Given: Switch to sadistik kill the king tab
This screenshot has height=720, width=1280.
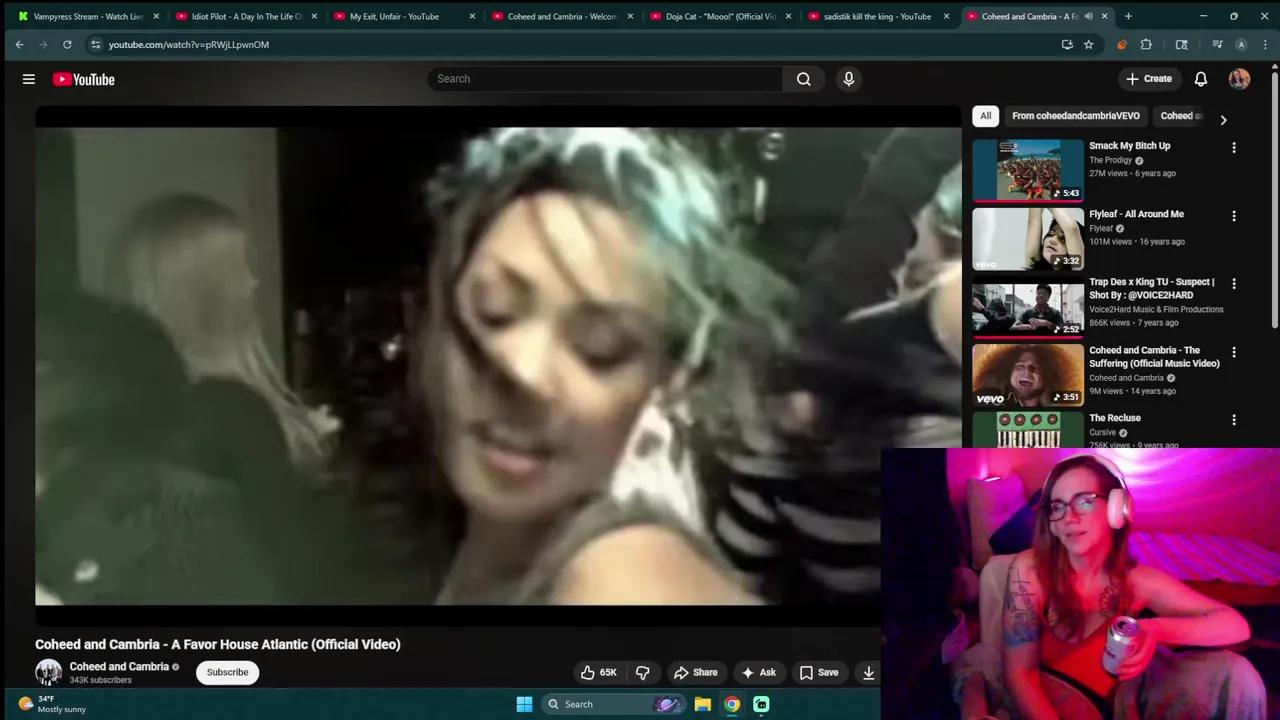Looking at the screenshot, I should pyautogui.click(x=876, y=16).
